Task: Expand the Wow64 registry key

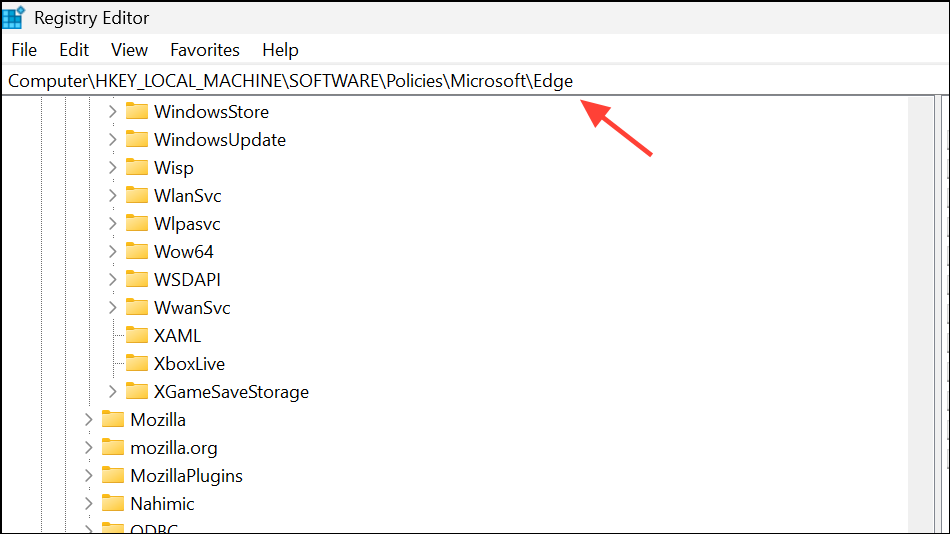Action: [x=112, y=251]
